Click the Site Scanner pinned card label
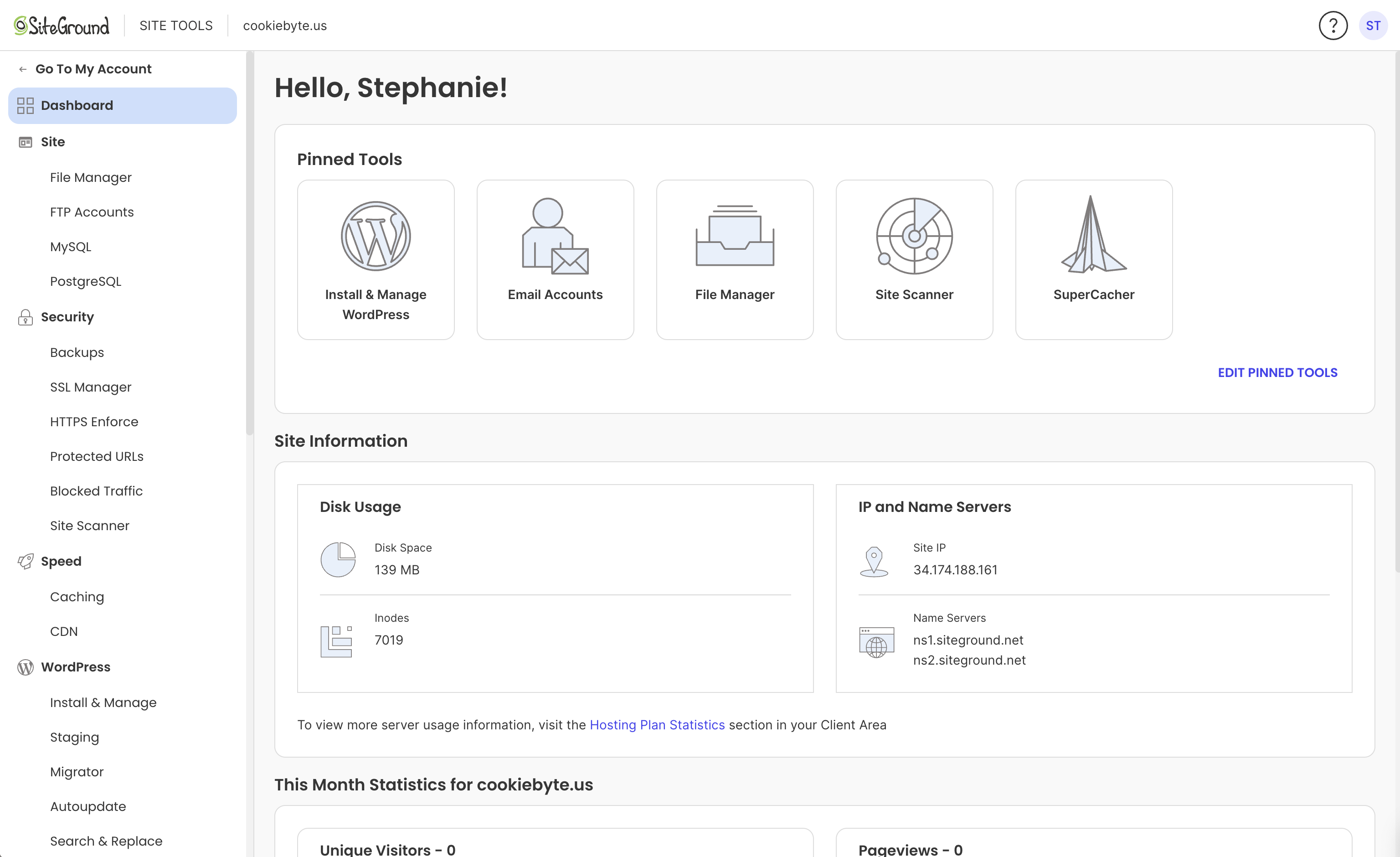This screenshot has width=1400, height=857. [914, 294]
